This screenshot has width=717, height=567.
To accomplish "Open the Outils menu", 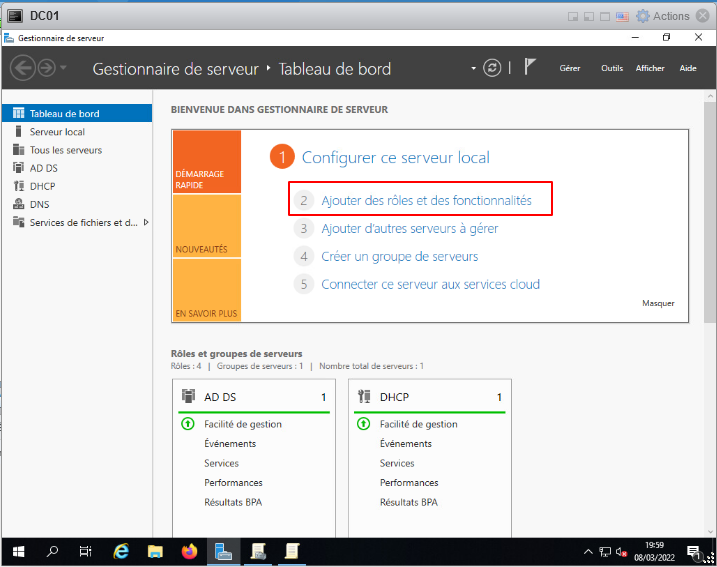I will (612, 68).
